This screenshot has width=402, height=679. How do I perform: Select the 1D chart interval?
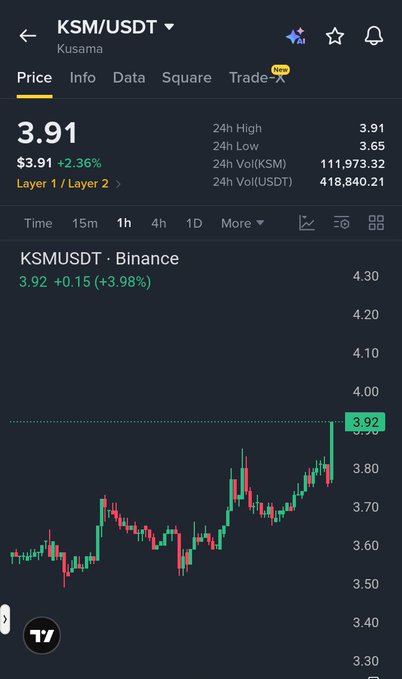pyautogui.click(x=194, y=223)
